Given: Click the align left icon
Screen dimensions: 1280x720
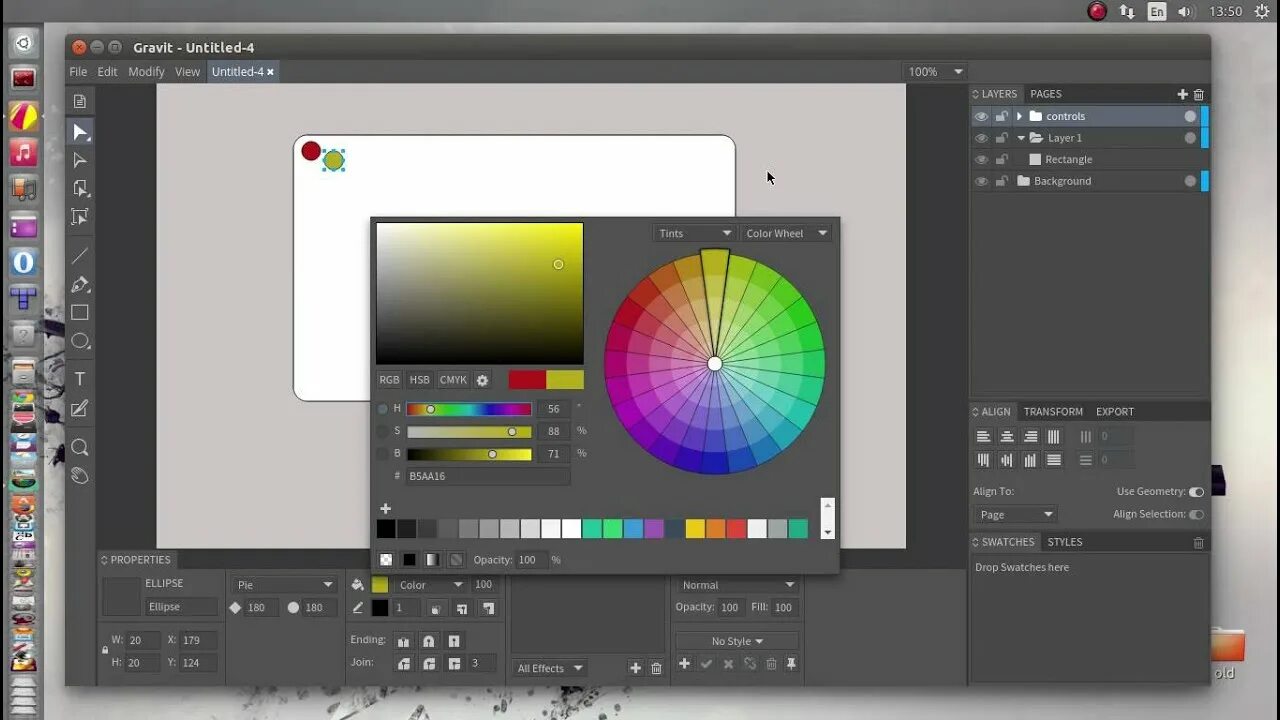Looking at the screenshot, I should click(x=983, y=437).
